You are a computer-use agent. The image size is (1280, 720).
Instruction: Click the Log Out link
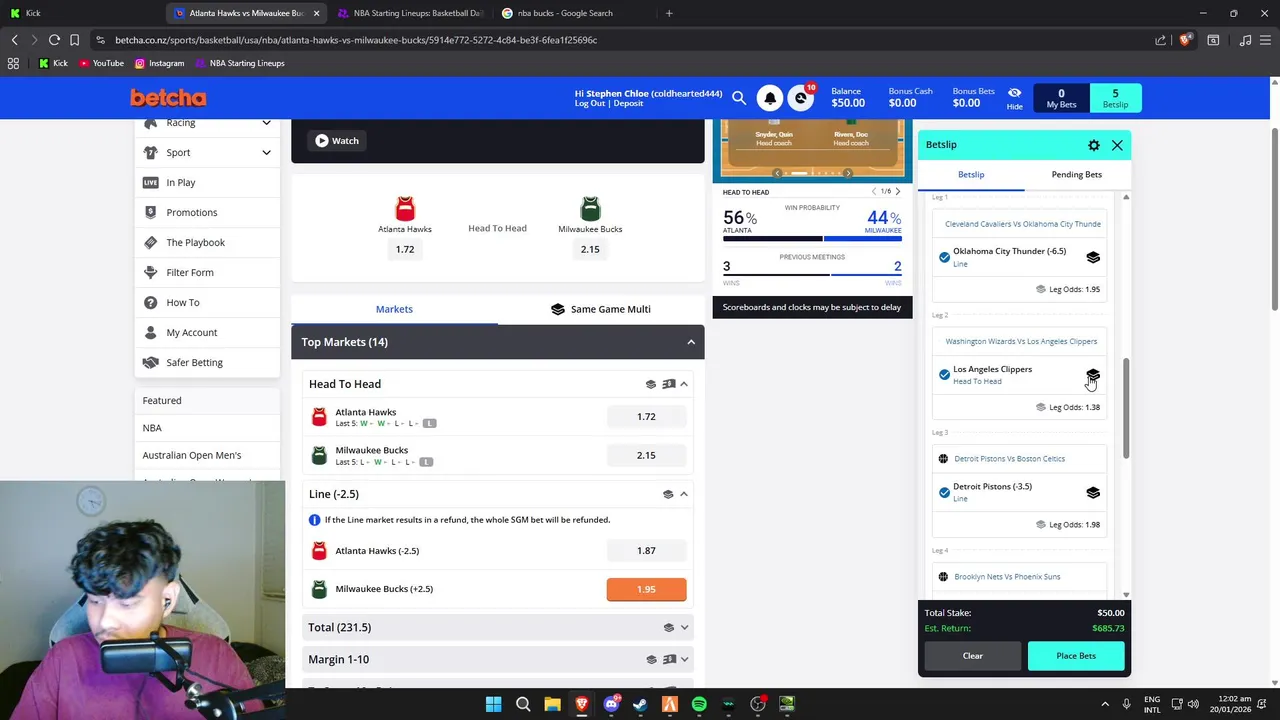click(590, 104)
